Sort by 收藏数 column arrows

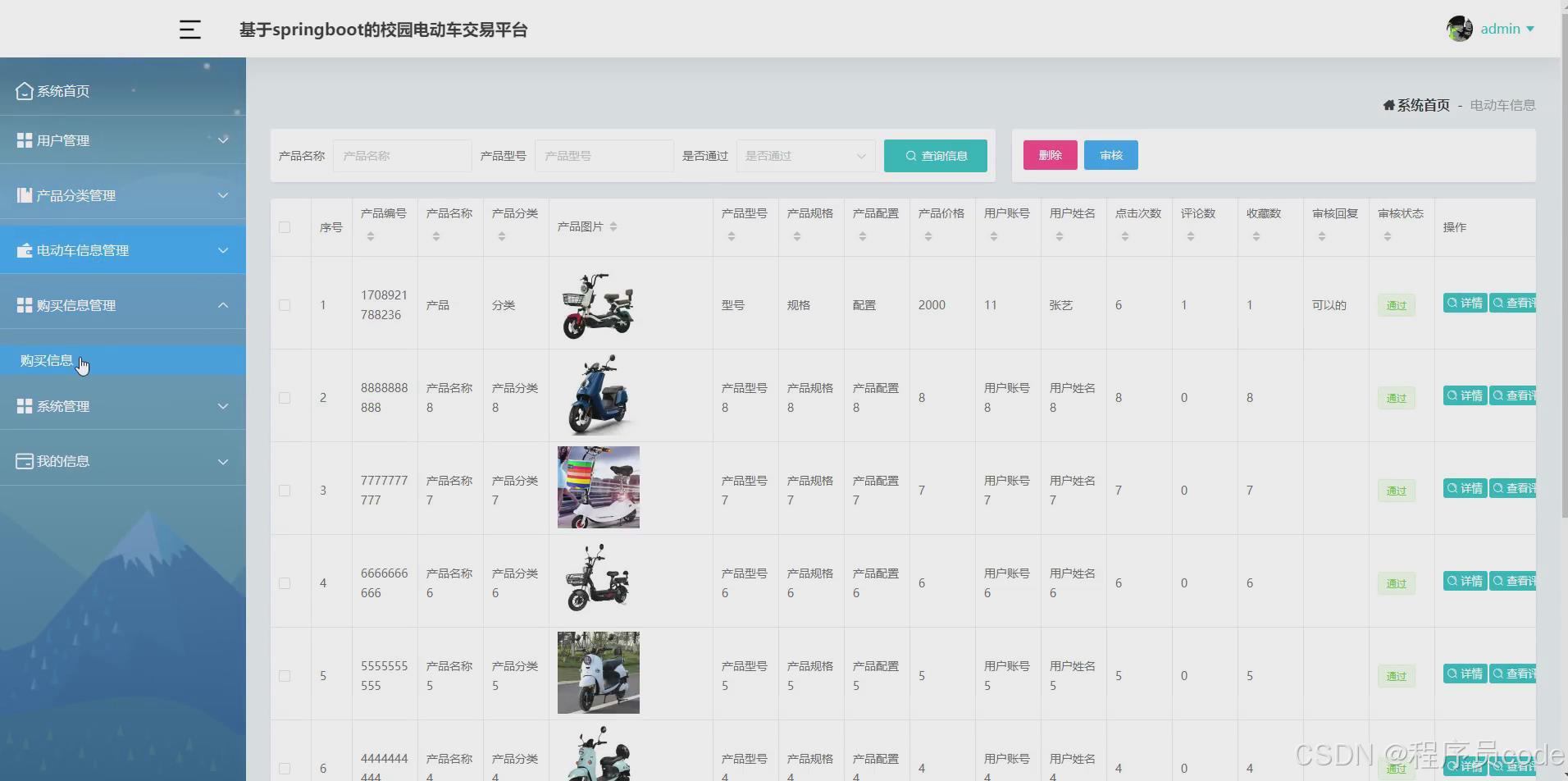click(1256, 237)
